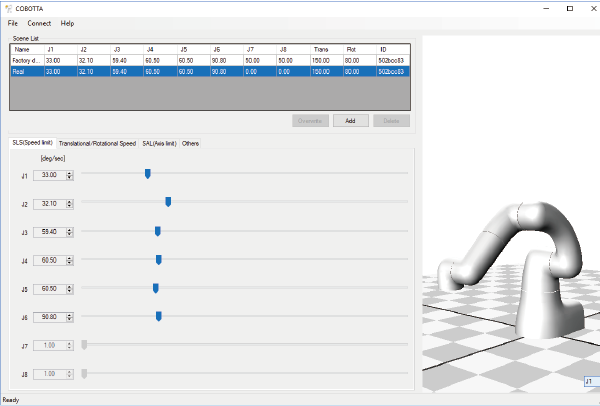Open the File menu
Viewport: 600px width, 406px height.
point(13,23)
